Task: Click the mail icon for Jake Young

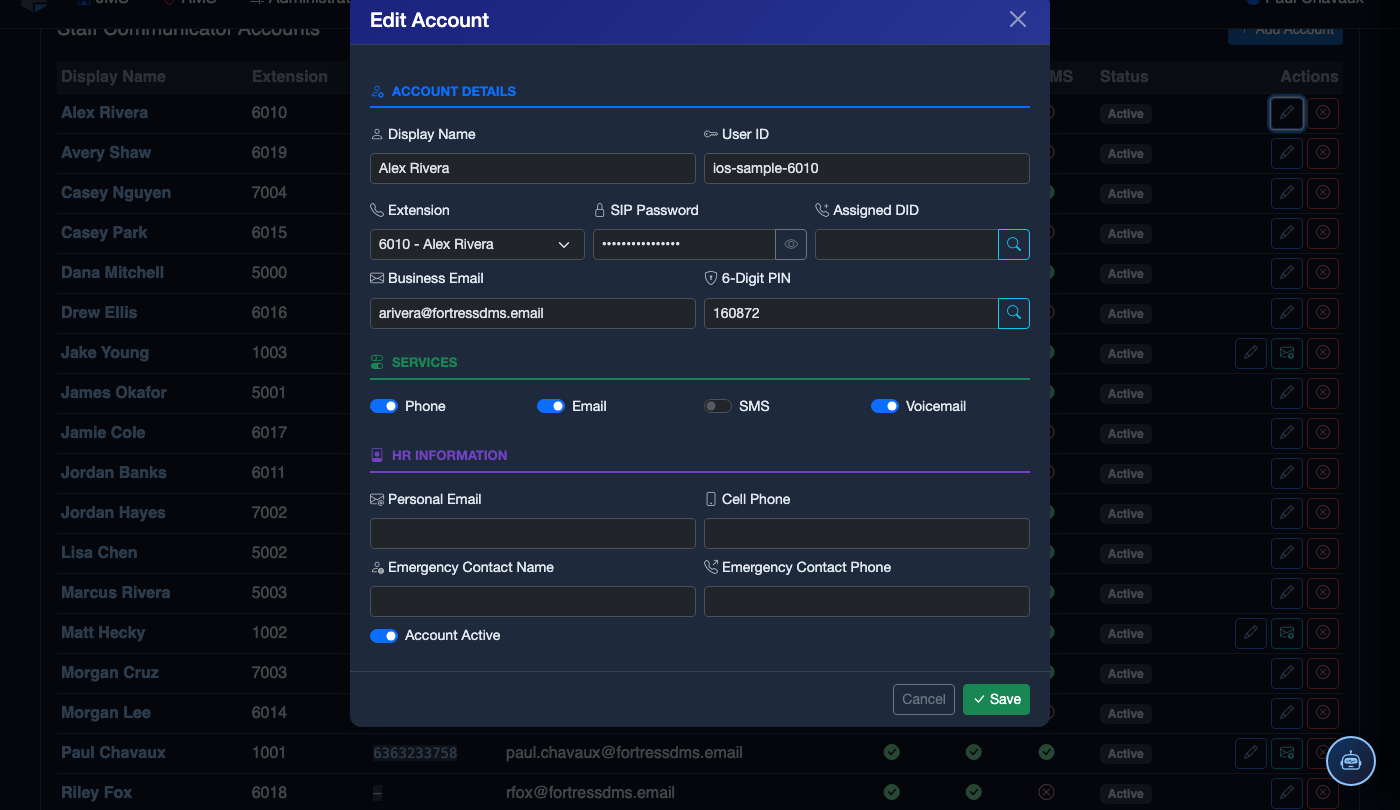Action: click(1287, 353)
